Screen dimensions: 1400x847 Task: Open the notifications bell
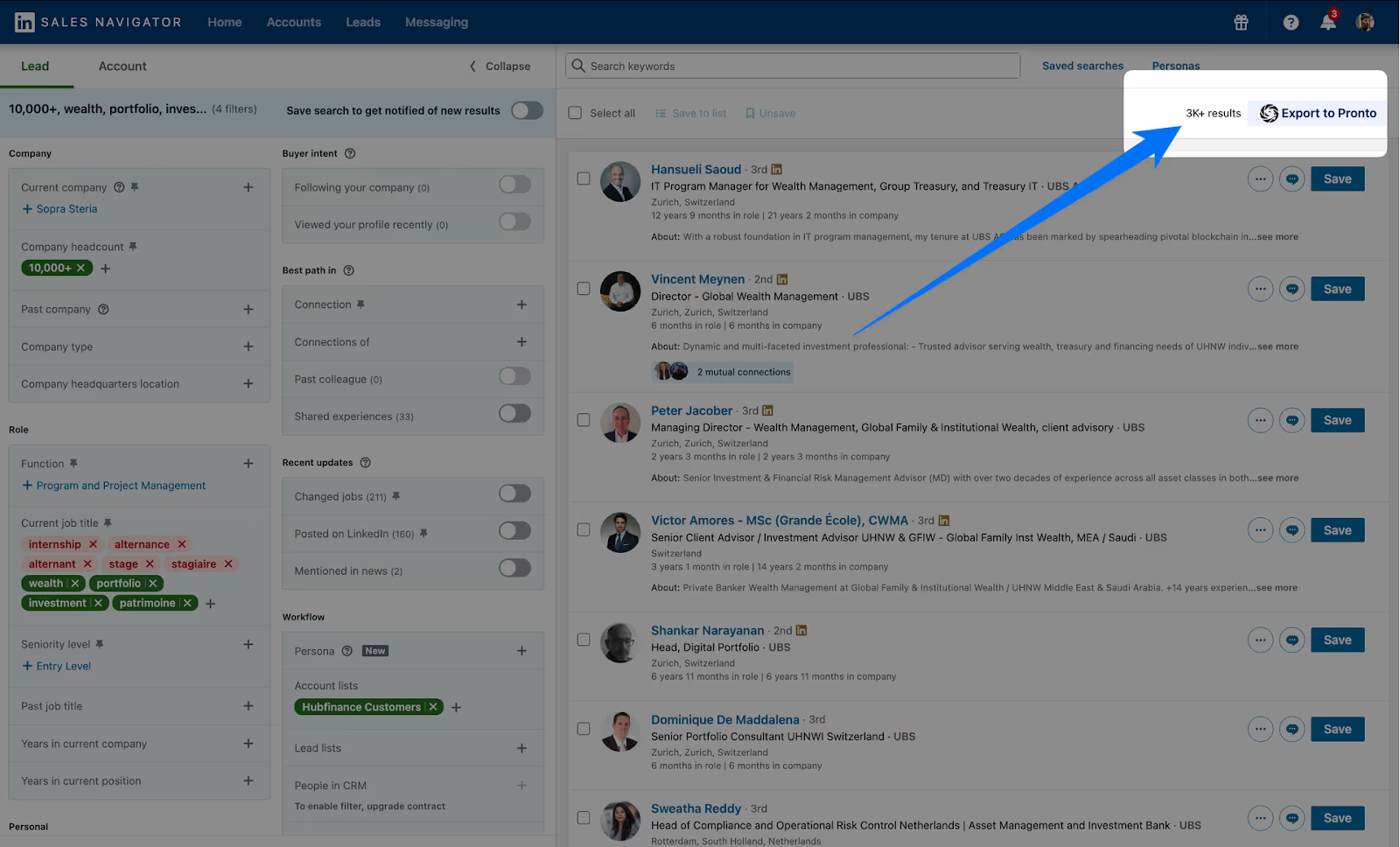pyautogui.click(x=1328, y=22)
